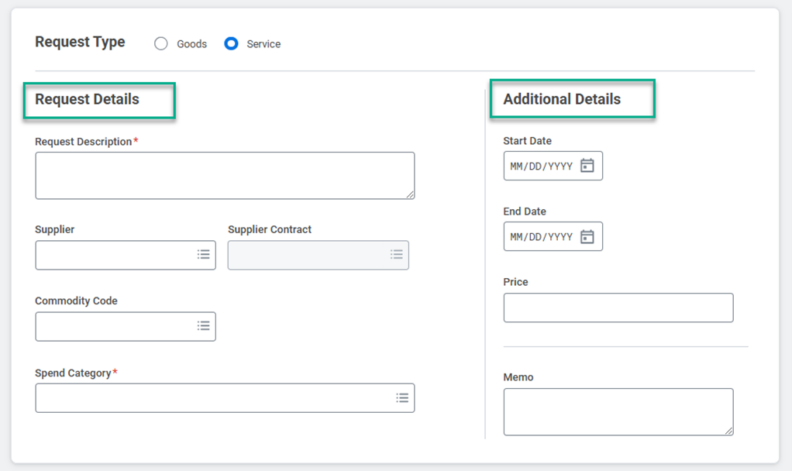Viewport: 792px width, 471px height.
Task: Click the Spend Category list icon
Action: [x=402, y=398]
